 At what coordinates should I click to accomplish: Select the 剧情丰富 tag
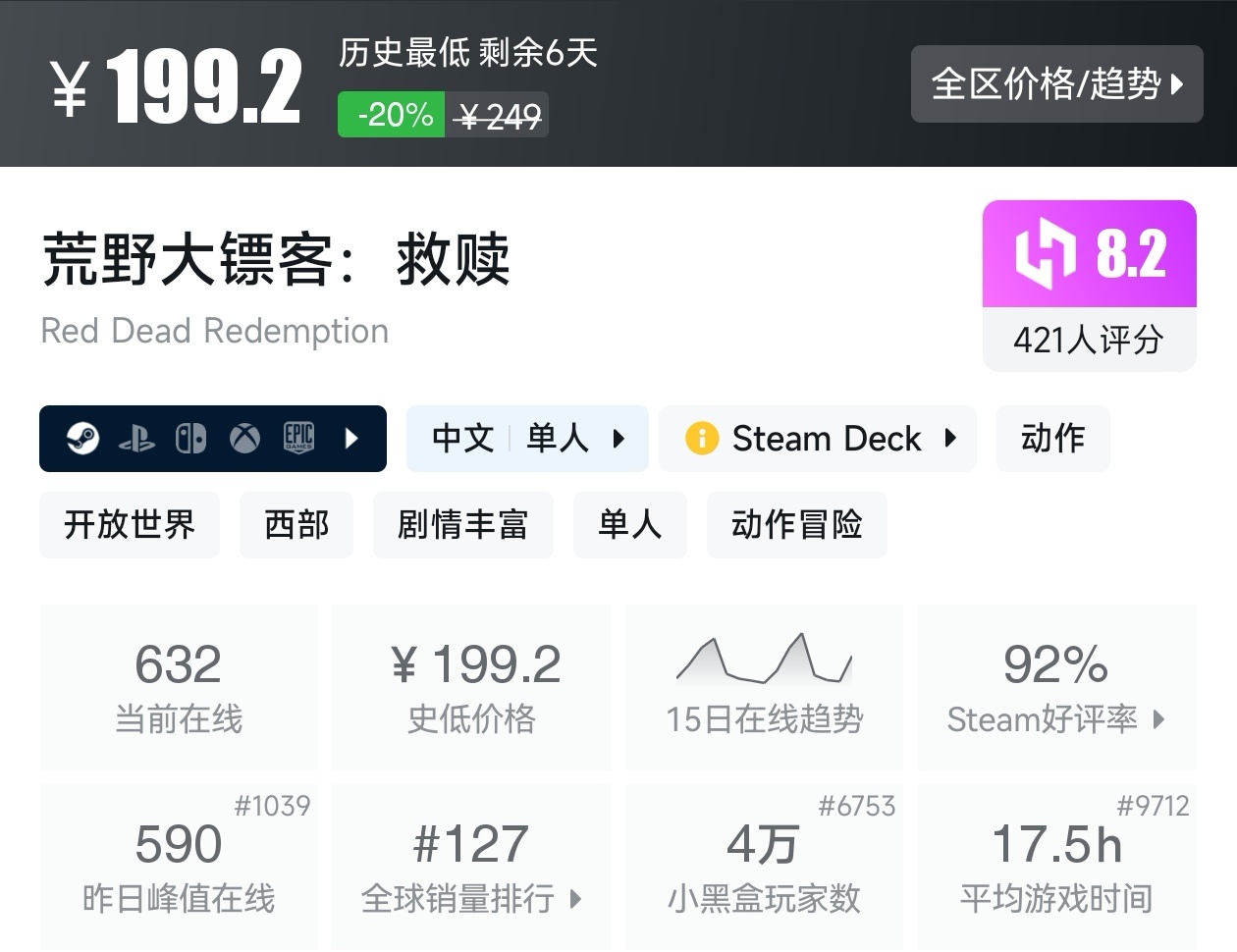coord(462,525)
